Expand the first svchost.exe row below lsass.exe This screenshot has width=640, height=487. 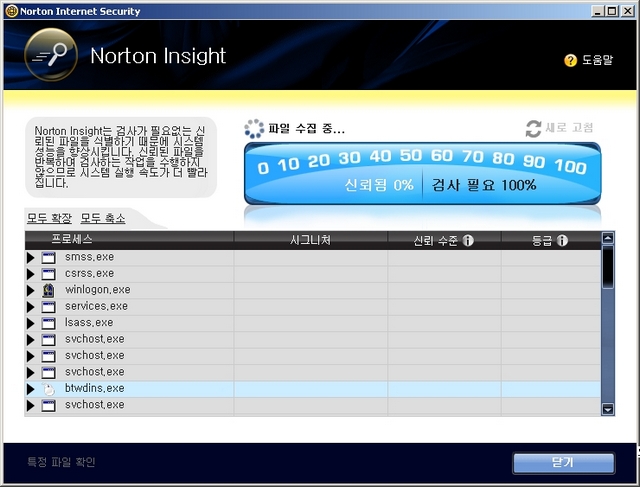coord(30,340)
